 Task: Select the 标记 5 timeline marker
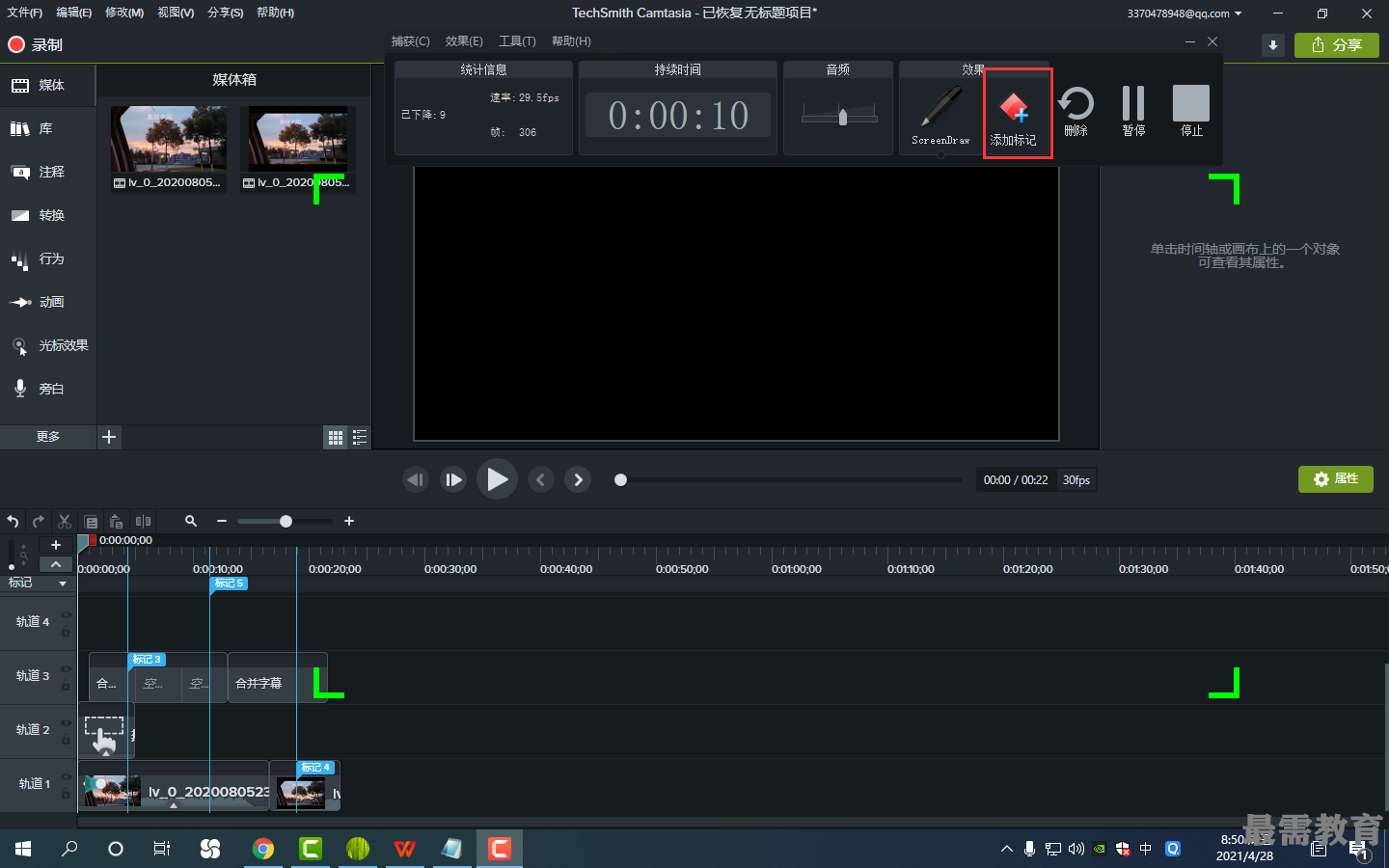point(230,583)
